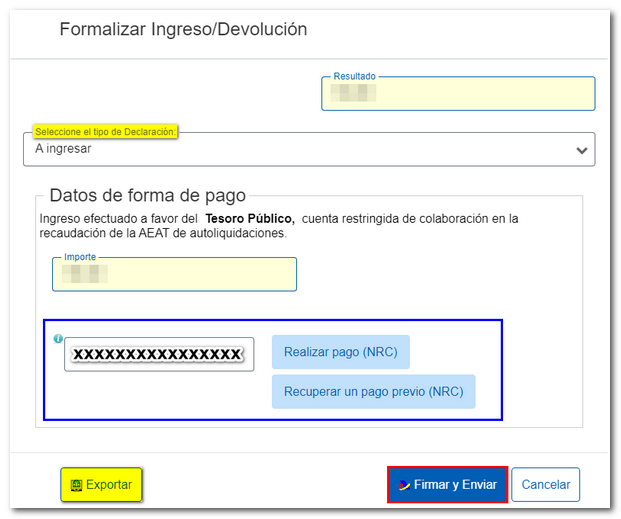Click the 'recaudación de la AEAT' description line

(163, 233)
